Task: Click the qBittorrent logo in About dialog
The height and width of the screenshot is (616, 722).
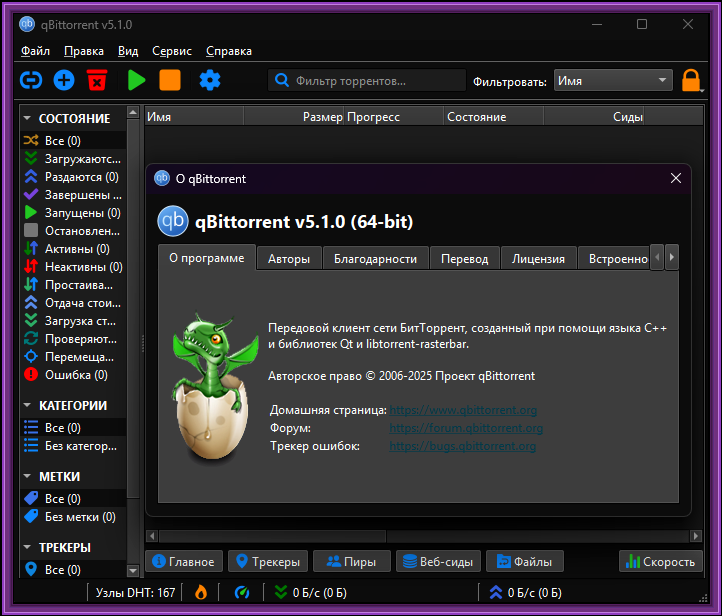Action: click(173, 221)
